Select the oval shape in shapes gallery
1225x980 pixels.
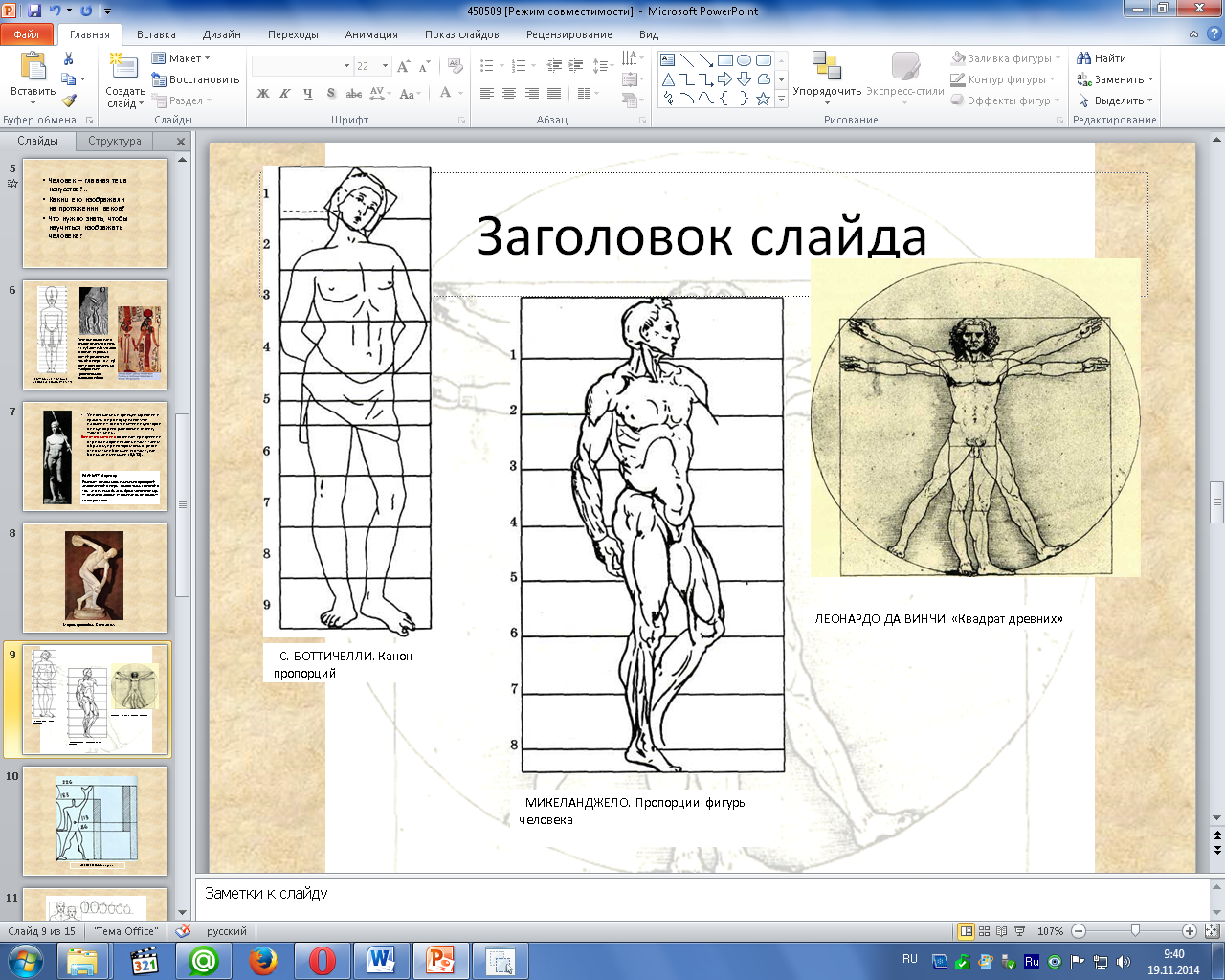[x=744, y=60]
